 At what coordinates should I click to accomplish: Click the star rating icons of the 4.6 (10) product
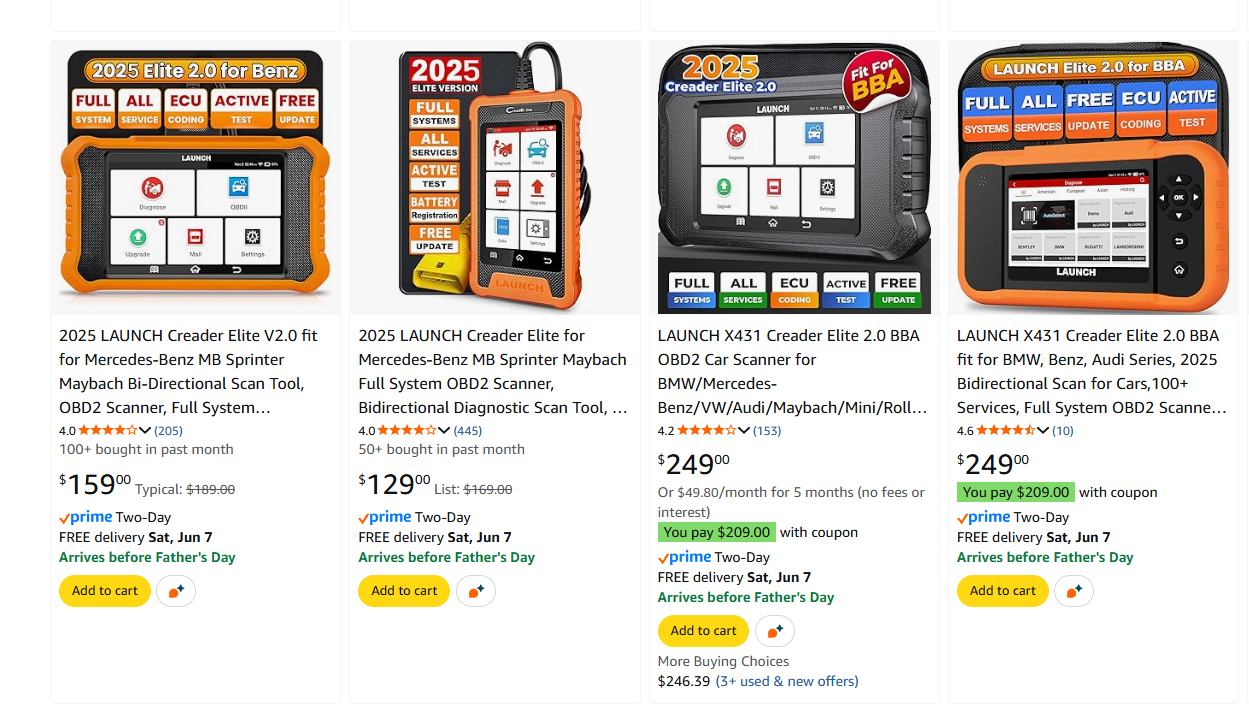(1006, 431)
